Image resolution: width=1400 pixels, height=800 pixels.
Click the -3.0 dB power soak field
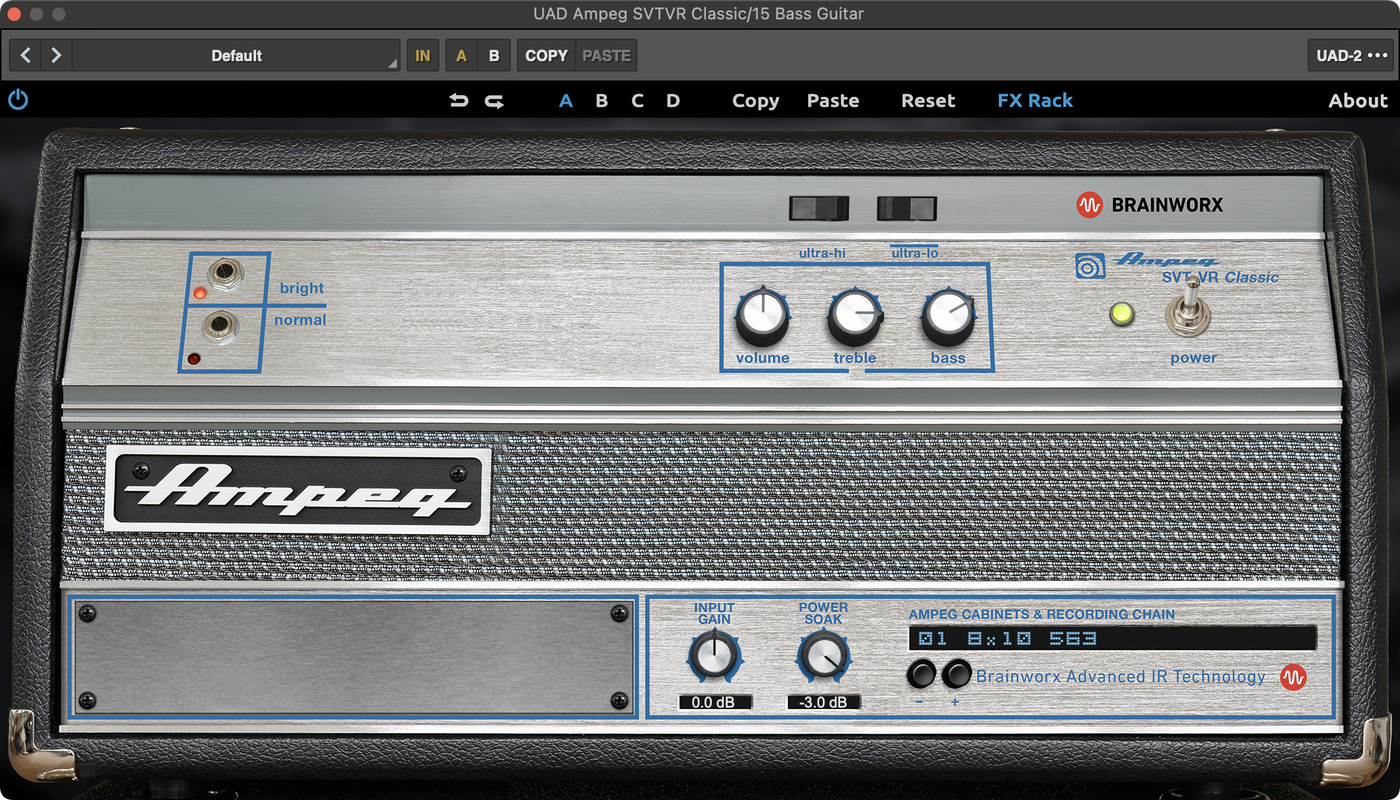pyautogui.click(x=823, y=702)
